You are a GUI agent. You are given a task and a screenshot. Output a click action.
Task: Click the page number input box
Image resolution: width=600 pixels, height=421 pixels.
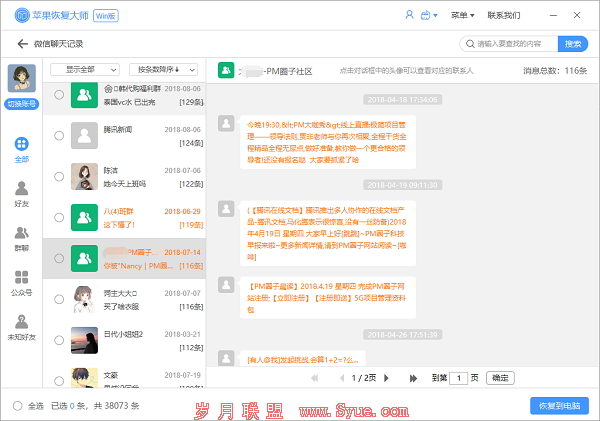coord(458,378)
